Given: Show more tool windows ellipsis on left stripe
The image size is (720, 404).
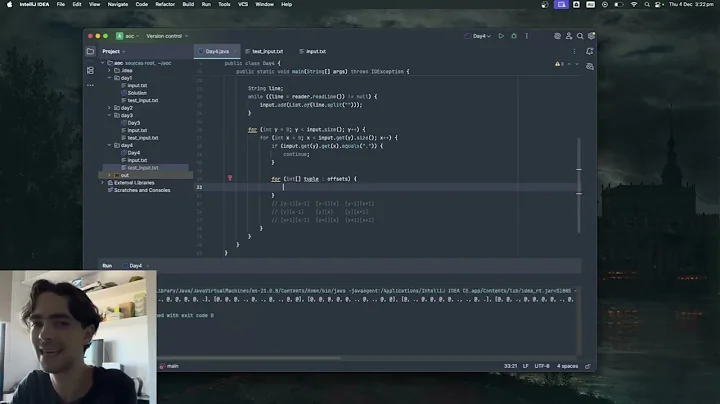Looking at the screenshot, I should 90,85.
